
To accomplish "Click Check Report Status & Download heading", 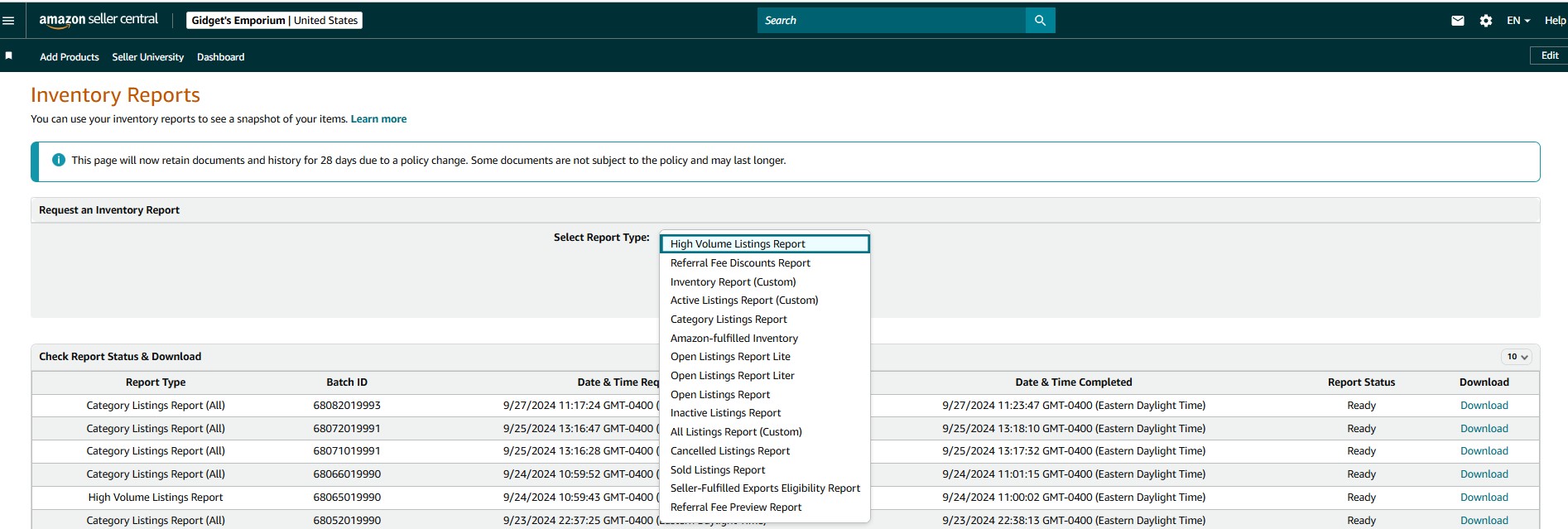I will pyautogui.click(x=120, y=356).
